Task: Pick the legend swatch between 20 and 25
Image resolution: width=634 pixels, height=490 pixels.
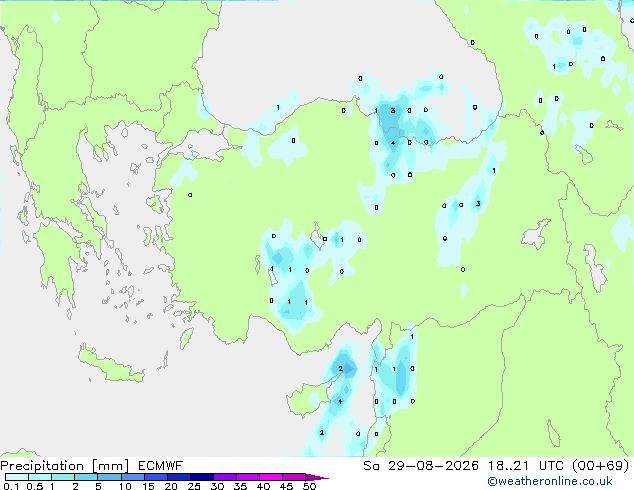Action: (x=179, y=477)
